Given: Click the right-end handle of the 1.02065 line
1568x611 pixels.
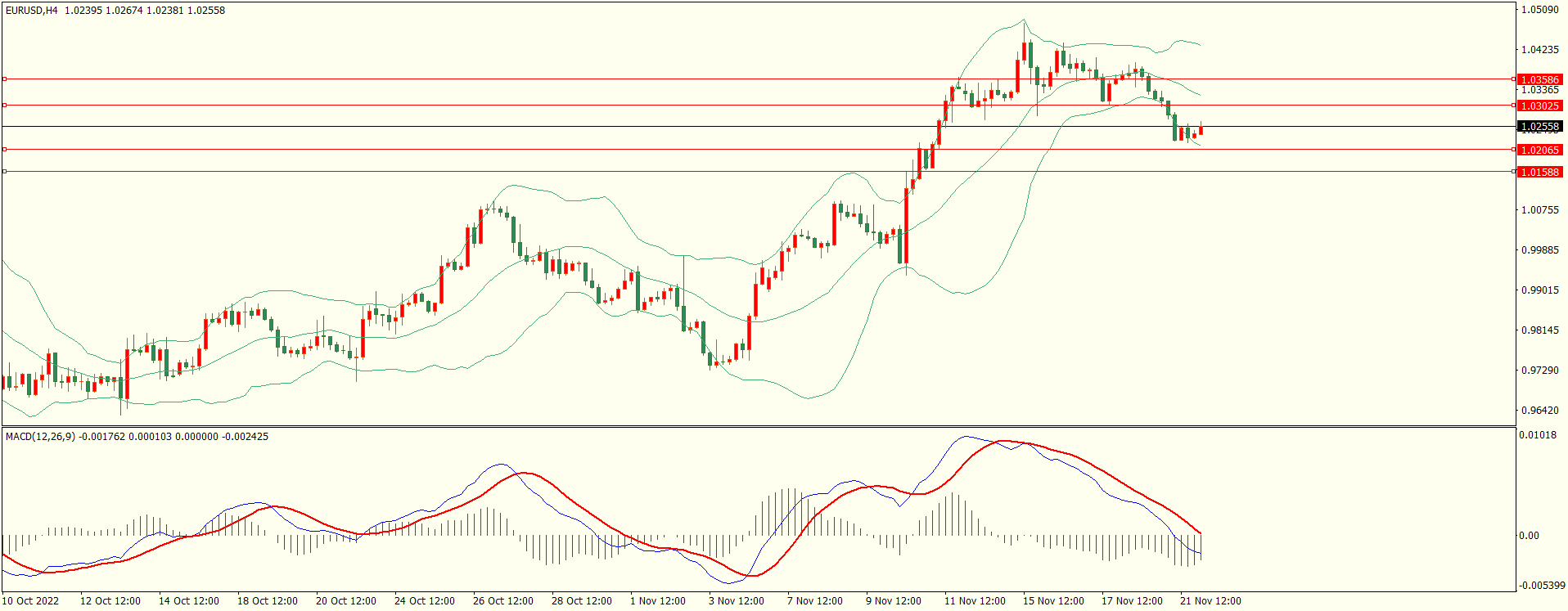Looking at the screenshot, I should click(x=1514, y=150).
